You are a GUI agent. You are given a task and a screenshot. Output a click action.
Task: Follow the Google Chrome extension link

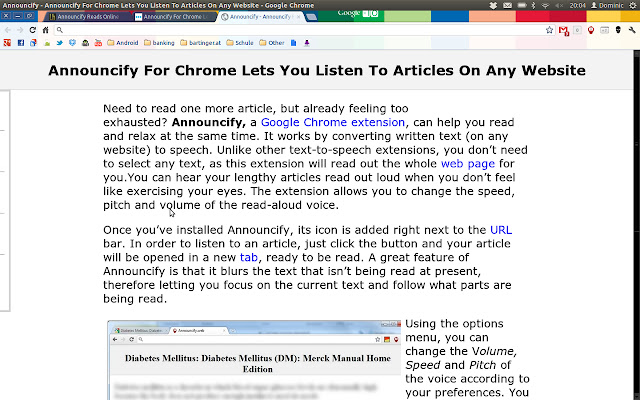click(x=333, y=122)
